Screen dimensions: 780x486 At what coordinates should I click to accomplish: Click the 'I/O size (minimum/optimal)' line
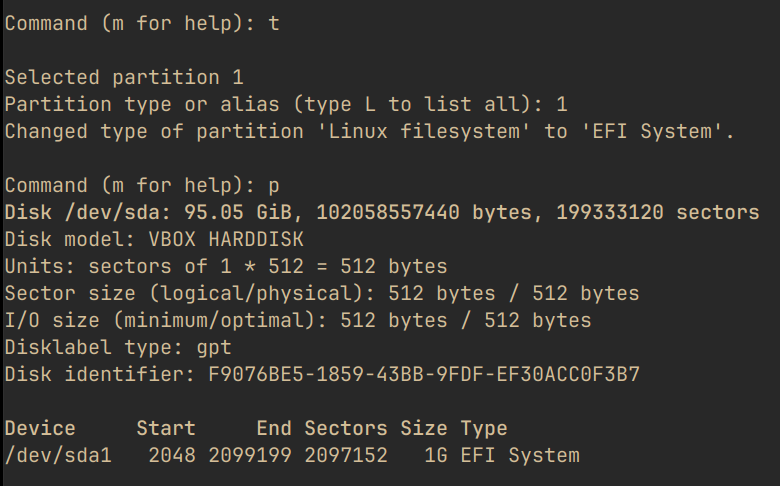[x=298, y=321]
